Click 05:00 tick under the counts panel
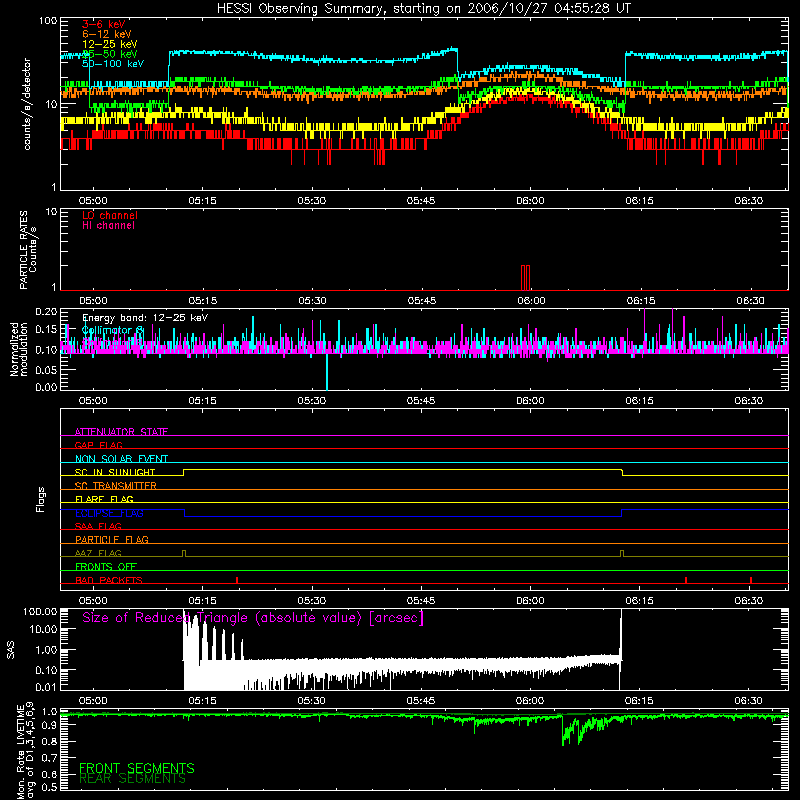This screenshot has height=800, width=800. [x=93, y=201]
